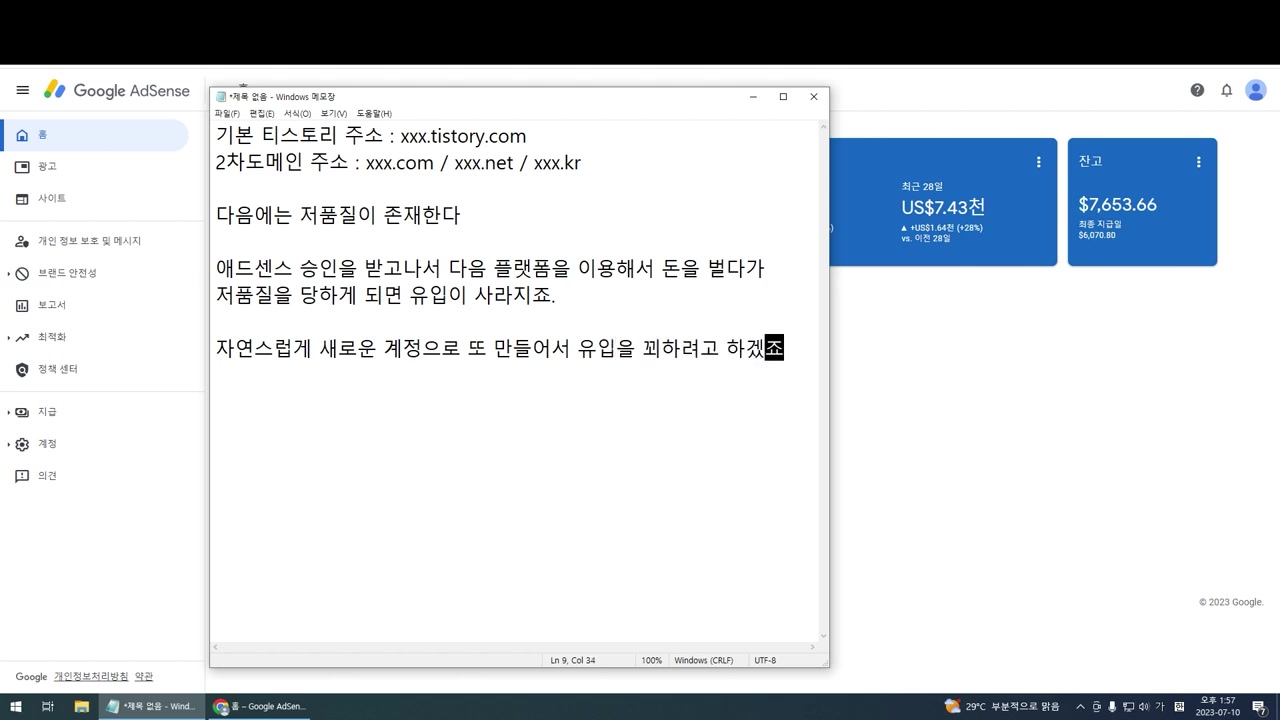Image resolution: width=1280 pixels, height=720 pixels.
Task: Switch to the Notepad taskbar button
Action: (151, 706)
